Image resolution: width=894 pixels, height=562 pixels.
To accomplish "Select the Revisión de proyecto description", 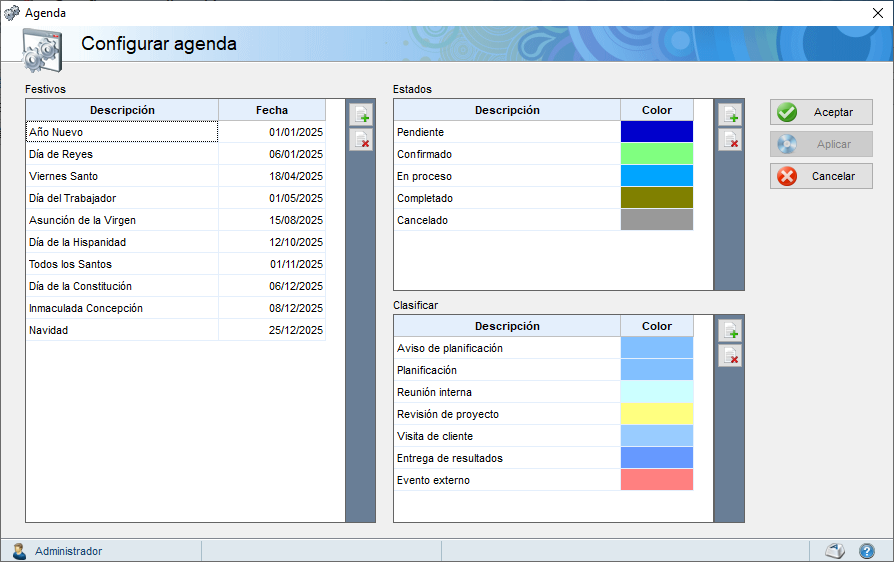I will [x=507, y=414].
